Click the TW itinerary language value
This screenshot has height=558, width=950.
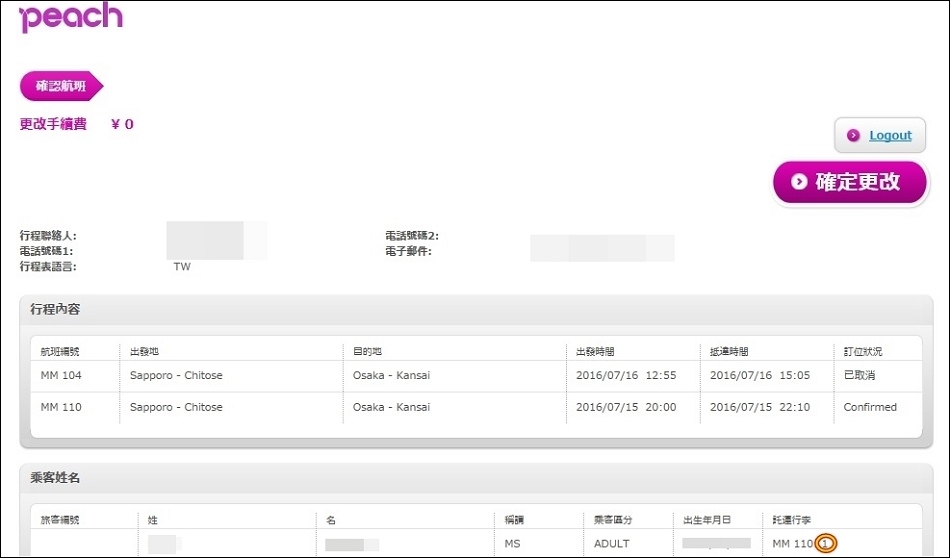click(x=182, y=267)
